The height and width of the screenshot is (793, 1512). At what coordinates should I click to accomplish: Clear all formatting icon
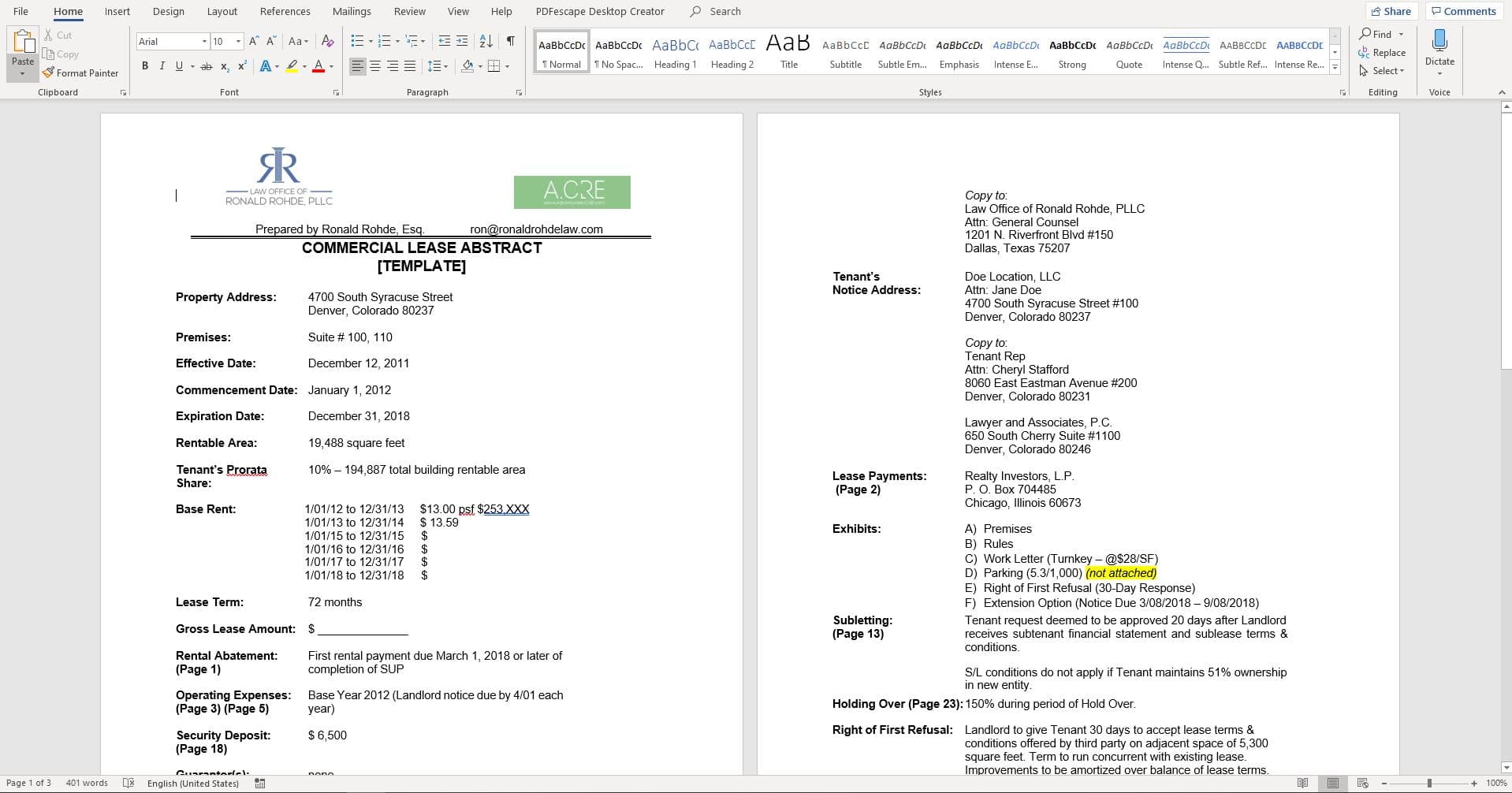328,41
